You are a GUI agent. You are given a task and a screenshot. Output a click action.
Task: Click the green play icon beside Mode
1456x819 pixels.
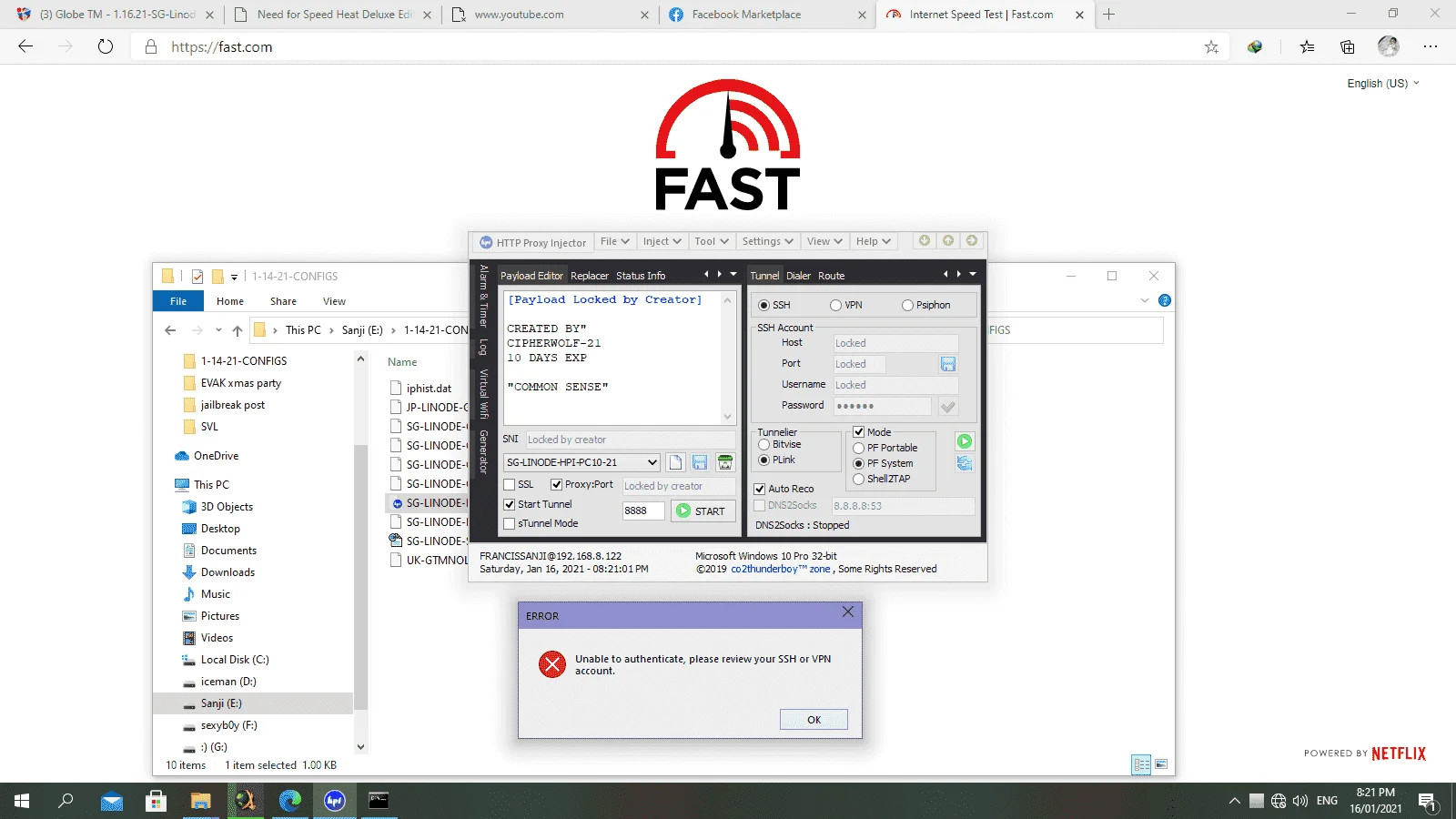click(965, 441)
